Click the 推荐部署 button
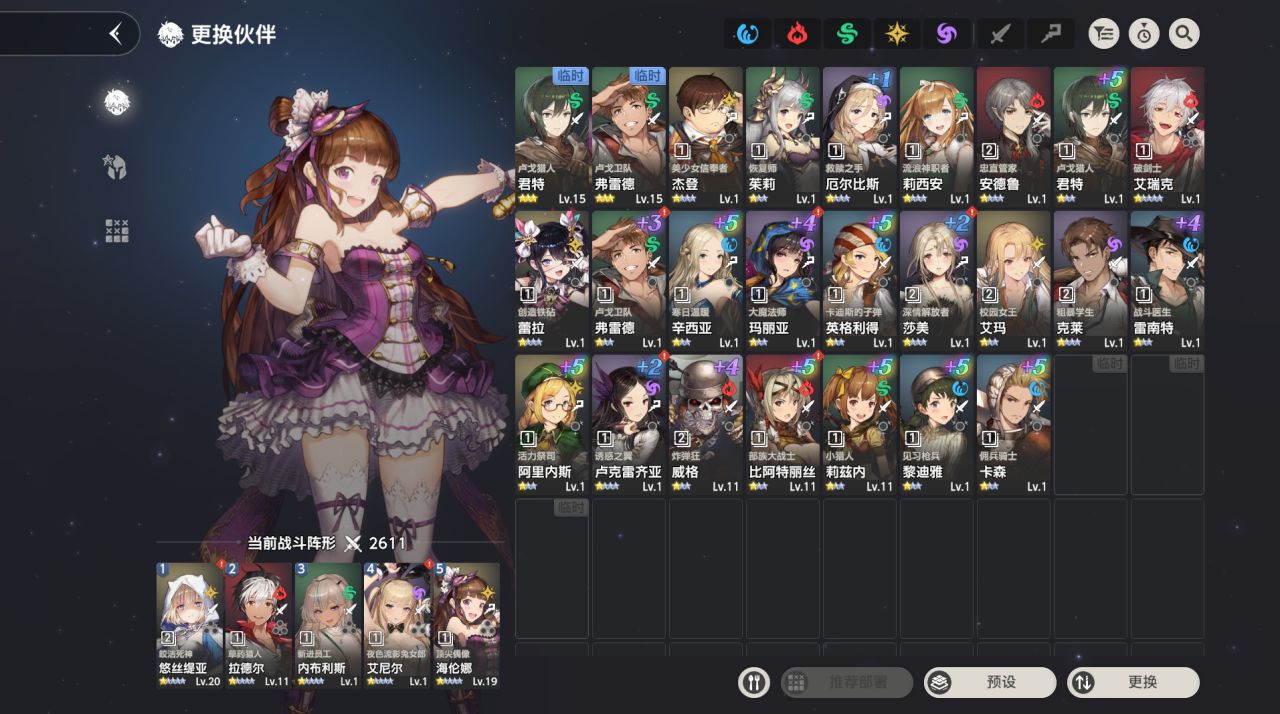 click(847, 683)
